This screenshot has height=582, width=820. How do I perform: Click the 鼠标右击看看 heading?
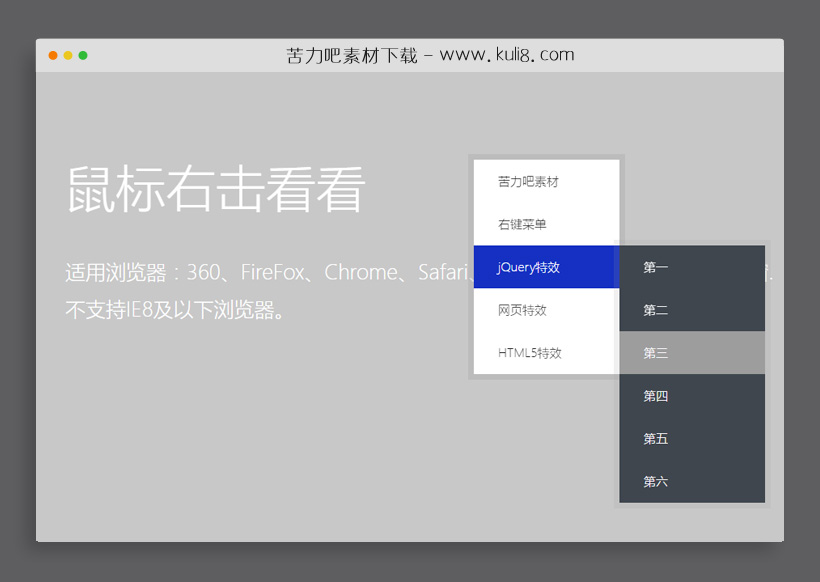point(215,189)
